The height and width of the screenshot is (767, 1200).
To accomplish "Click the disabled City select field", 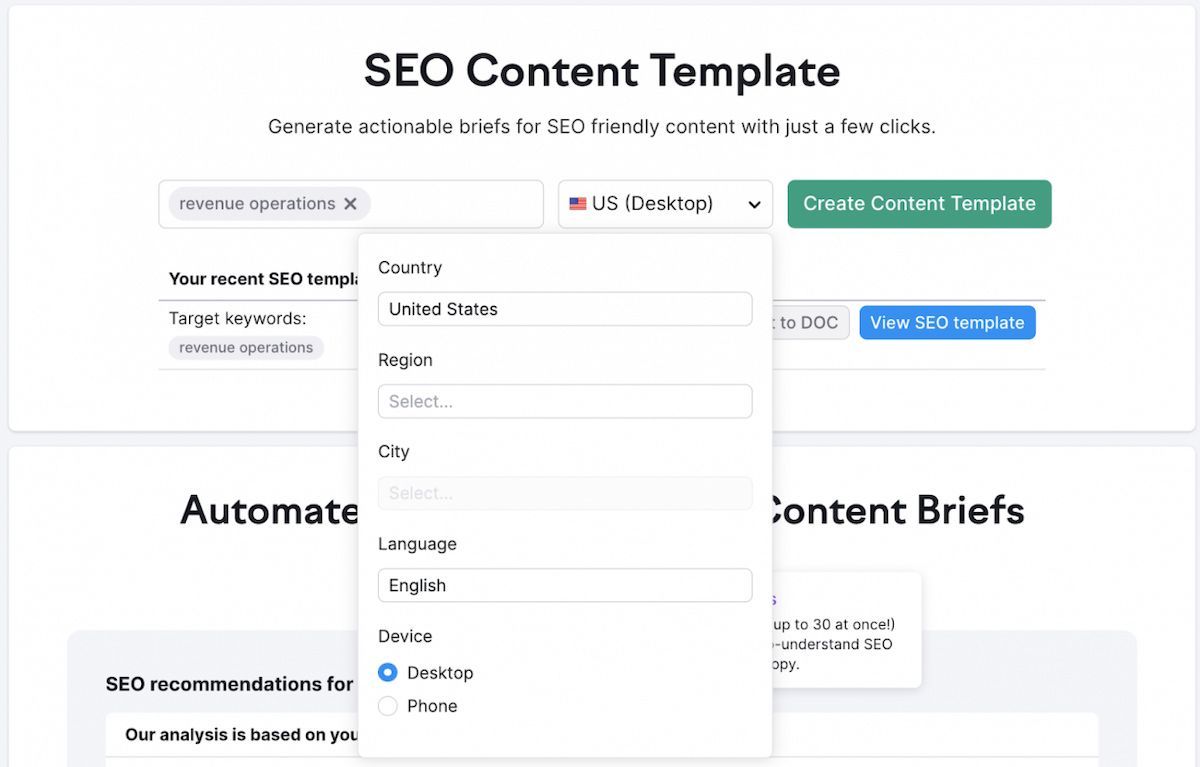I will pyautogui.click(x=565, y=493).
